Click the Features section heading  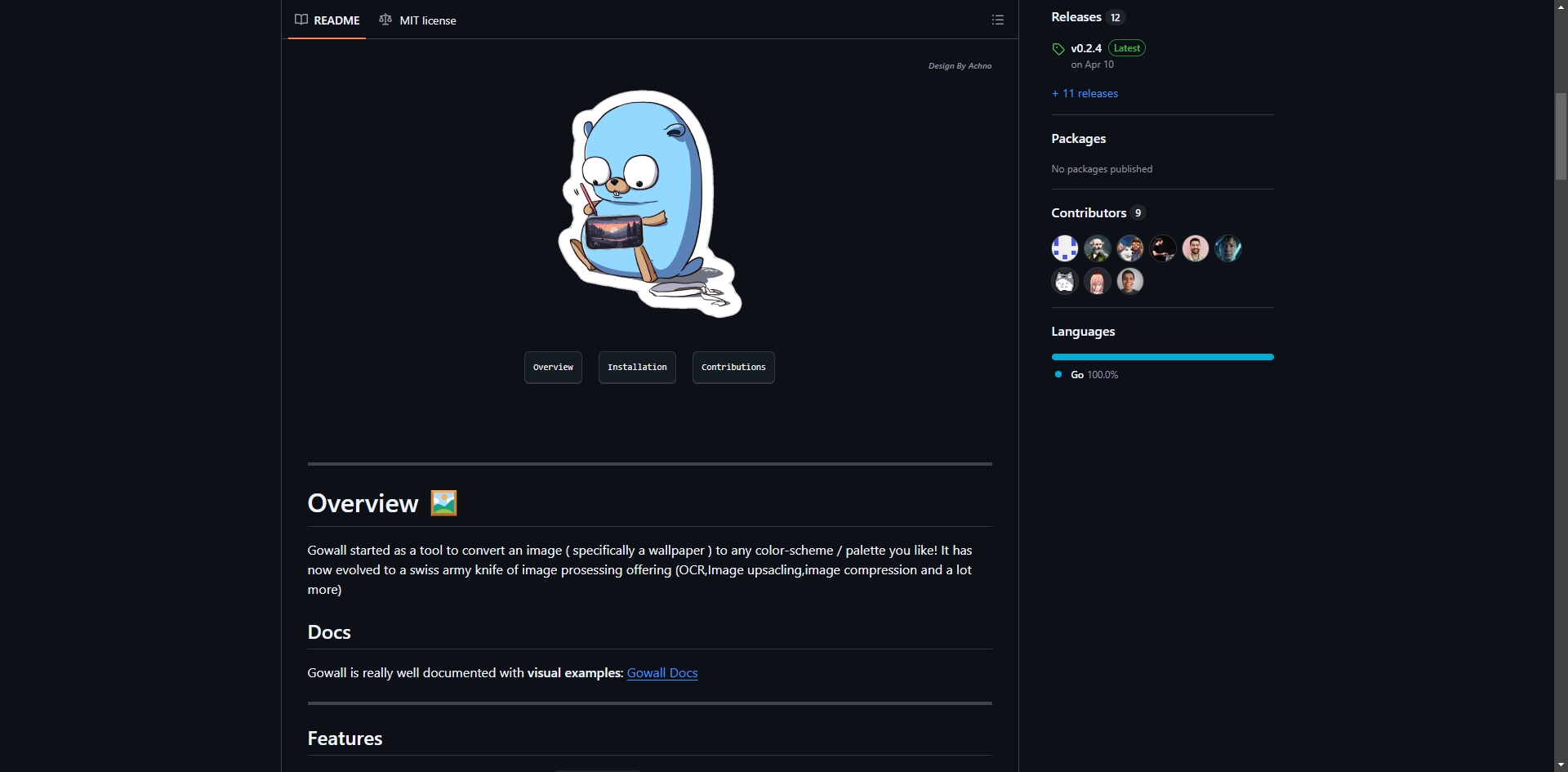(345, 739)
